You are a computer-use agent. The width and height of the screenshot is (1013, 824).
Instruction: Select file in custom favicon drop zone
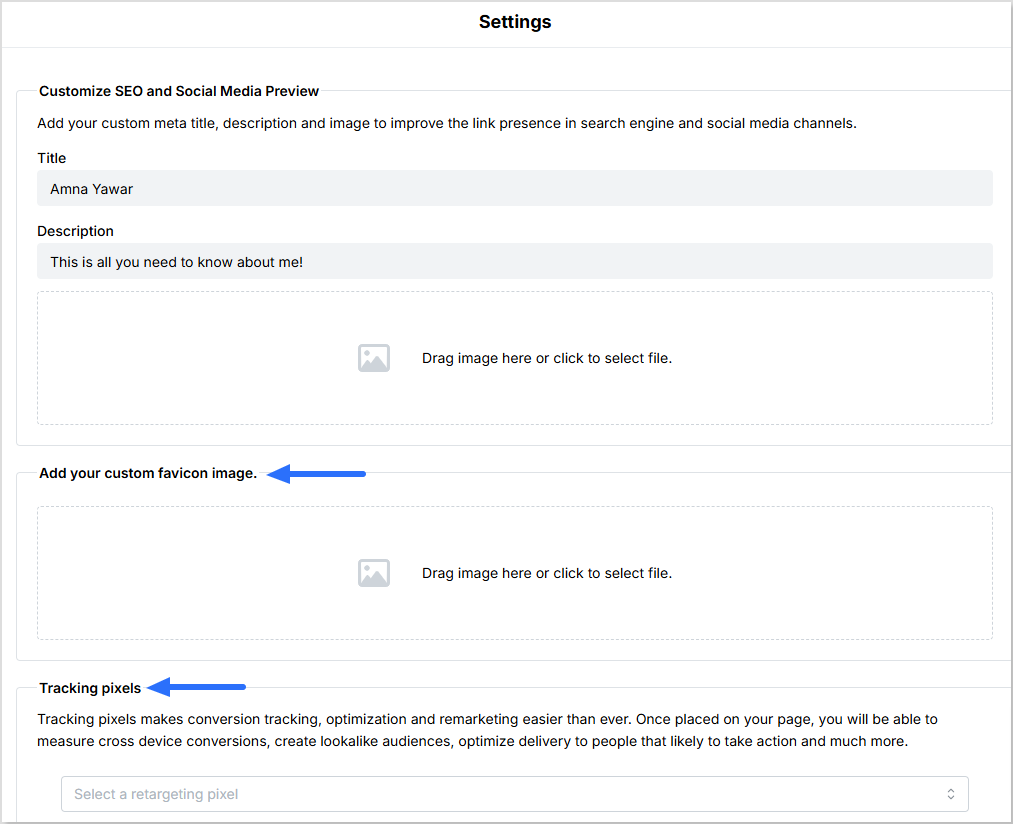(x=514, y=573)
